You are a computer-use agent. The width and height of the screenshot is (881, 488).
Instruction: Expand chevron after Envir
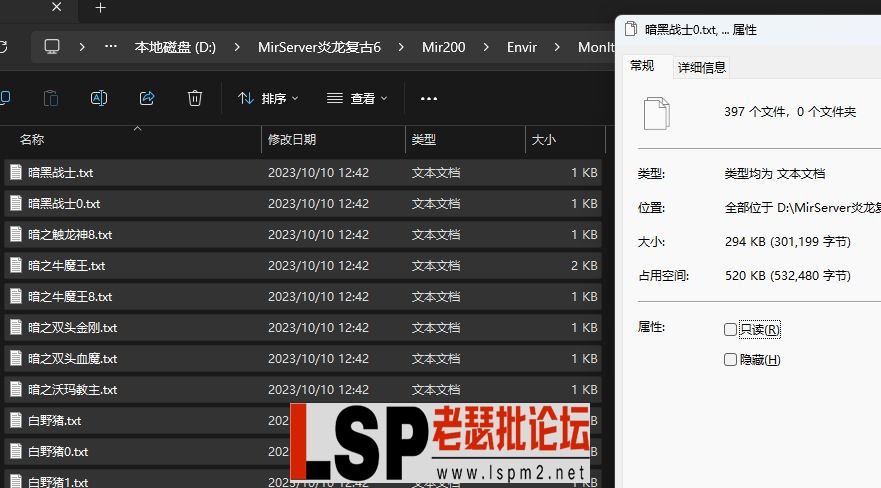point(557,47)
